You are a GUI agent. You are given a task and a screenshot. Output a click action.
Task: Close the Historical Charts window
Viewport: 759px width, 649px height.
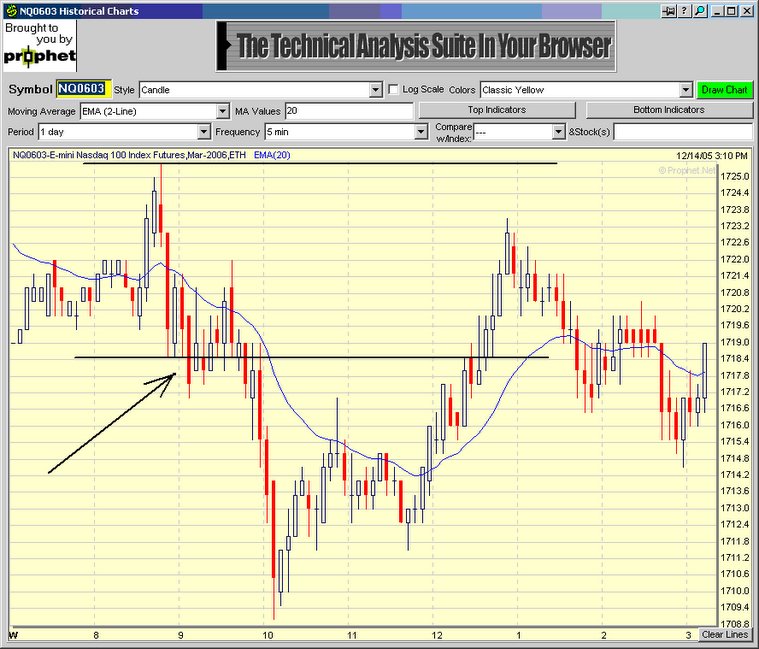(x=746, y=11)
